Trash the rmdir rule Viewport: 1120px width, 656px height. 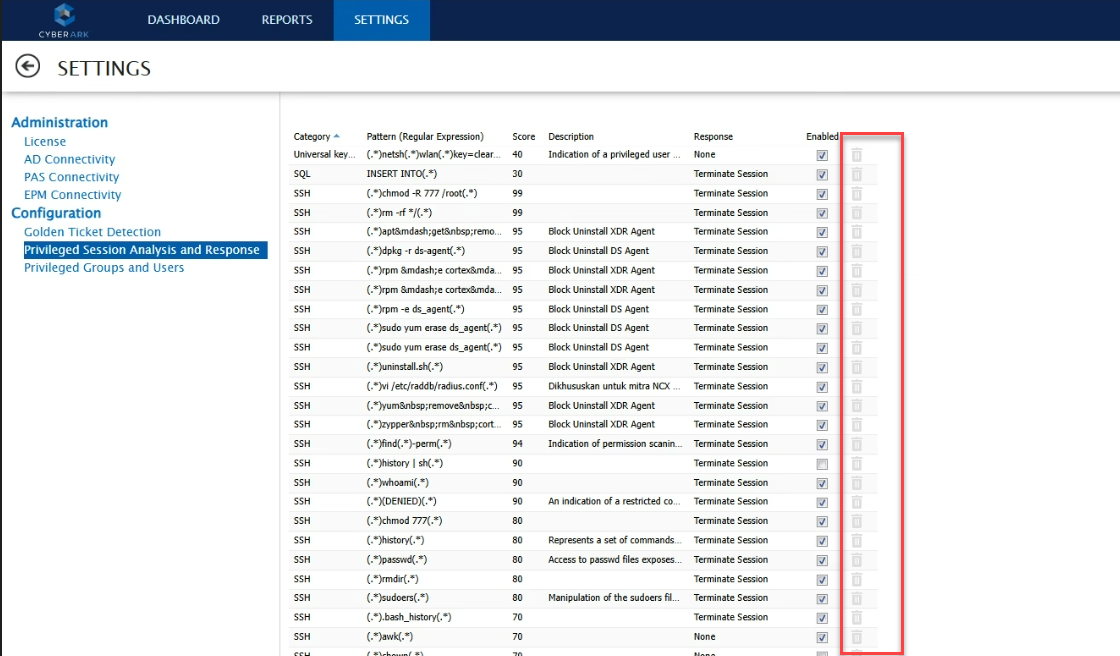[856, 579]
